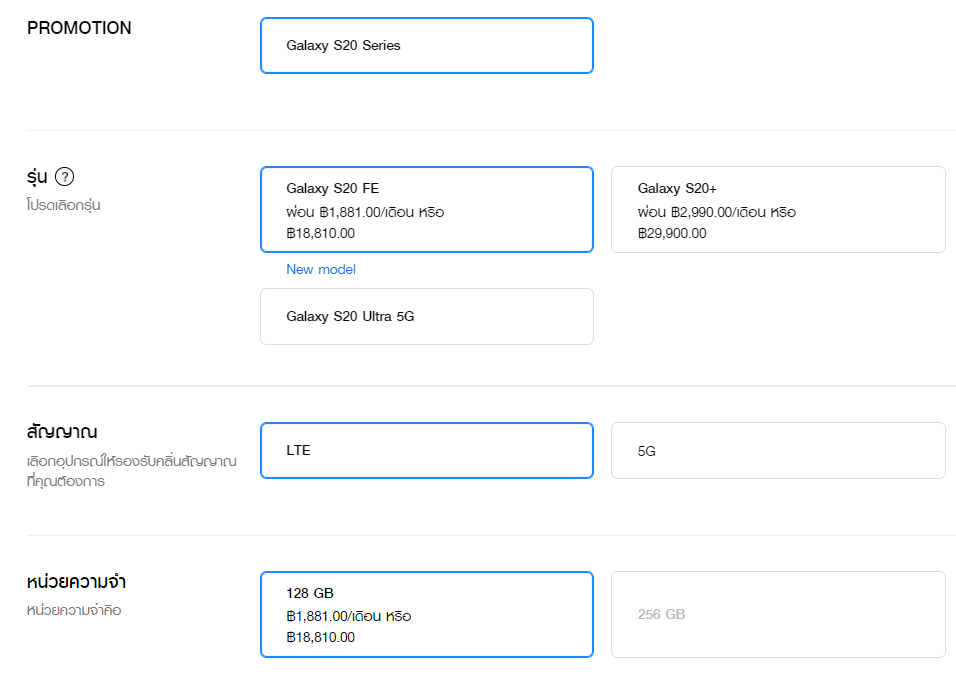Choose the Galaxy S20+ model
The image size is (956, 676).
tap(778, 210)
